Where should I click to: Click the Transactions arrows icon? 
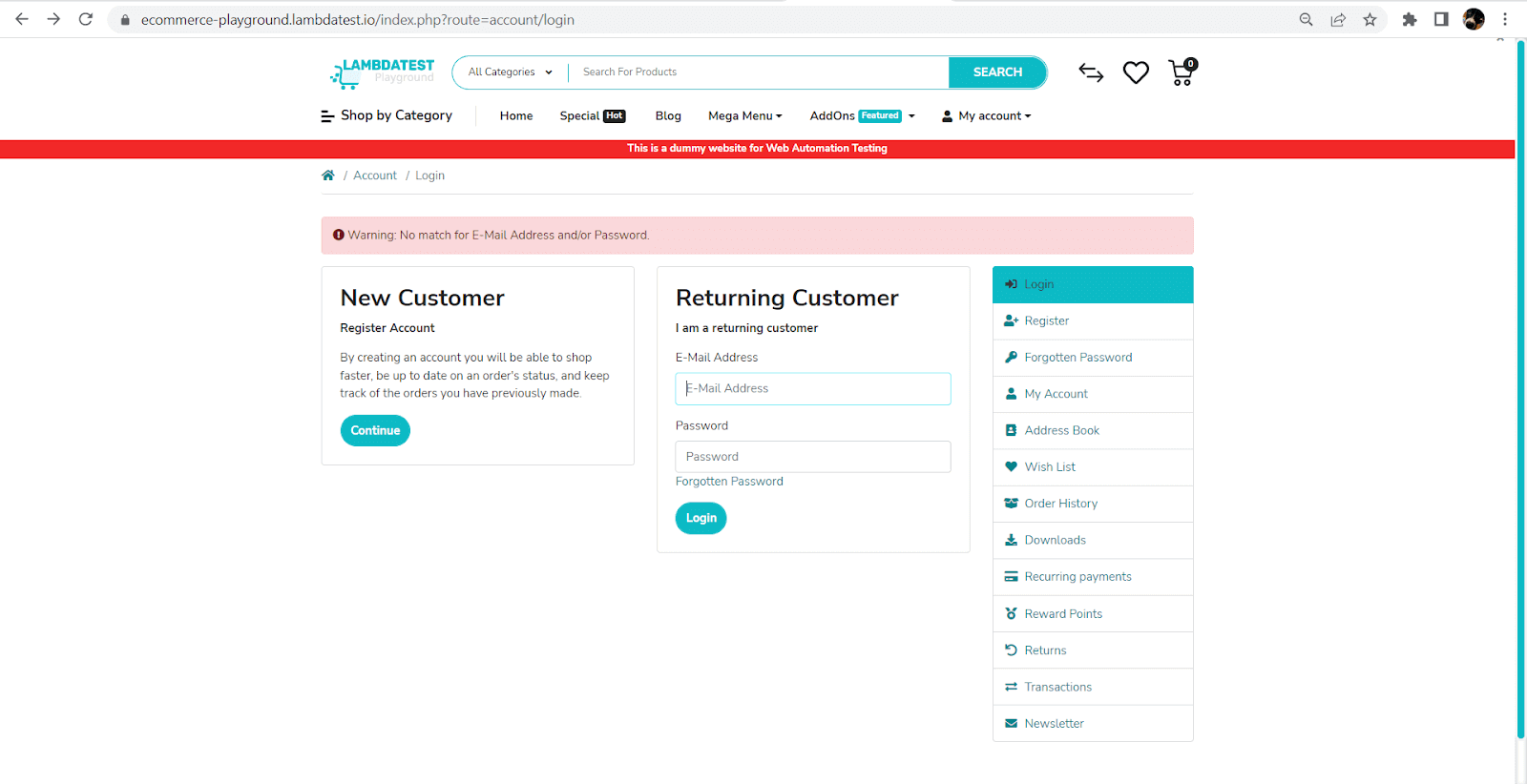pyautogui.click(x=1012, y=687)
